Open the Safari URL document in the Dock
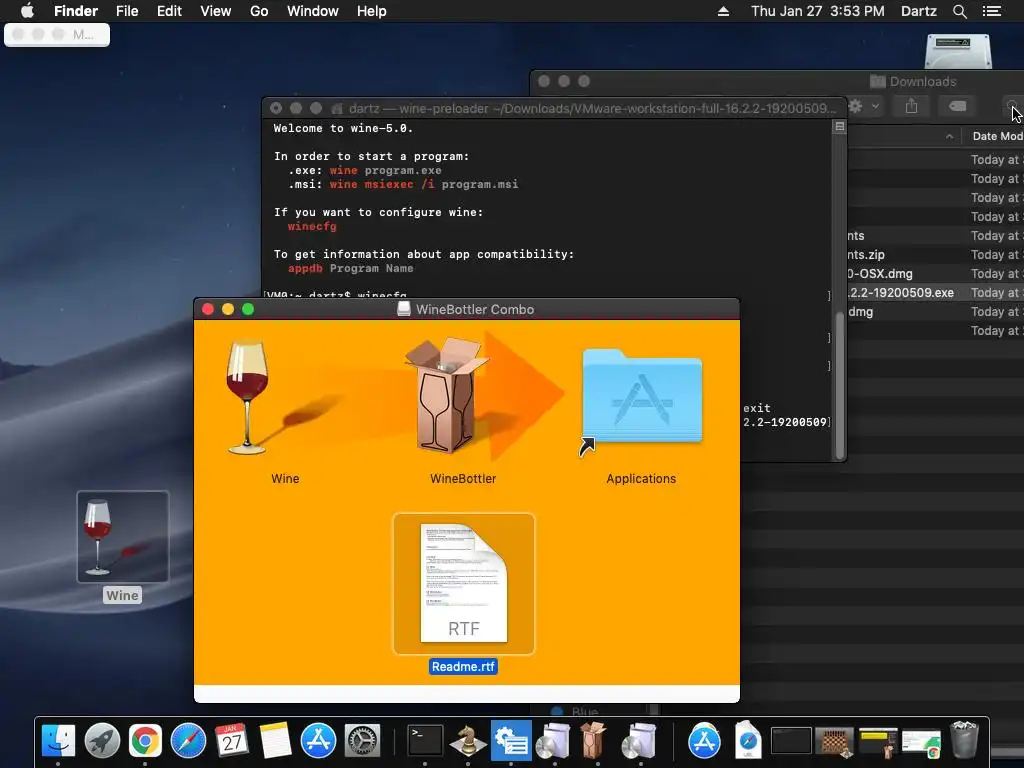This screenshot has width=1024, height=768. tap(748, 741)
